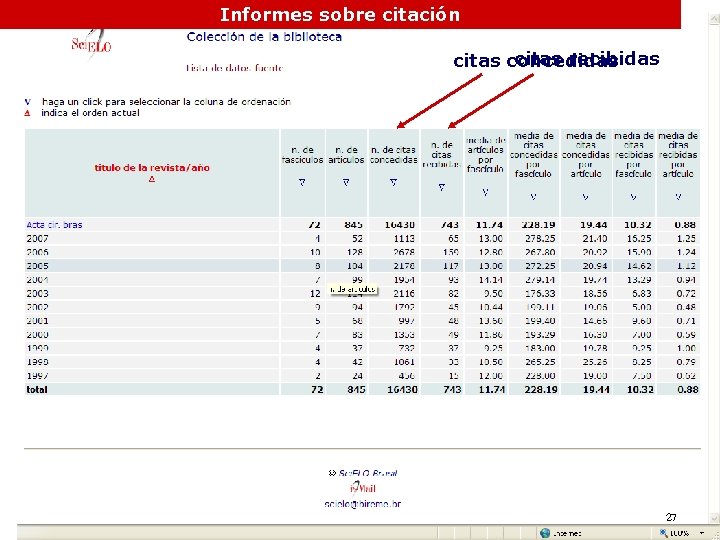Click the Internet zone globe in status bar
The width and height of the screenshot is (720, 540).
pos(545,533)
